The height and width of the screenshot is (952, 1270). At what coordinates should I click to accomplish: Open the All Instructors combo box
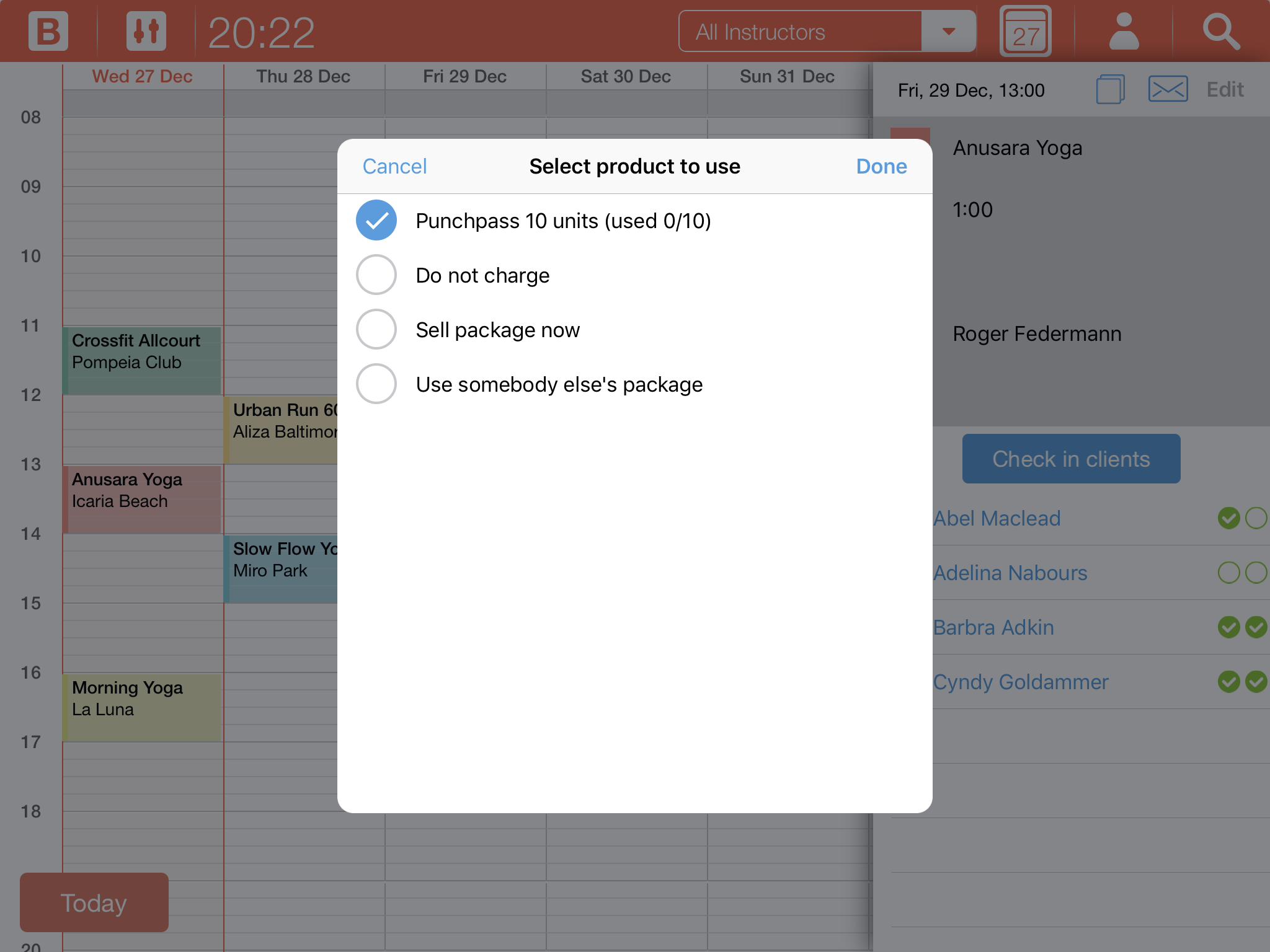(x=800, y=32)
